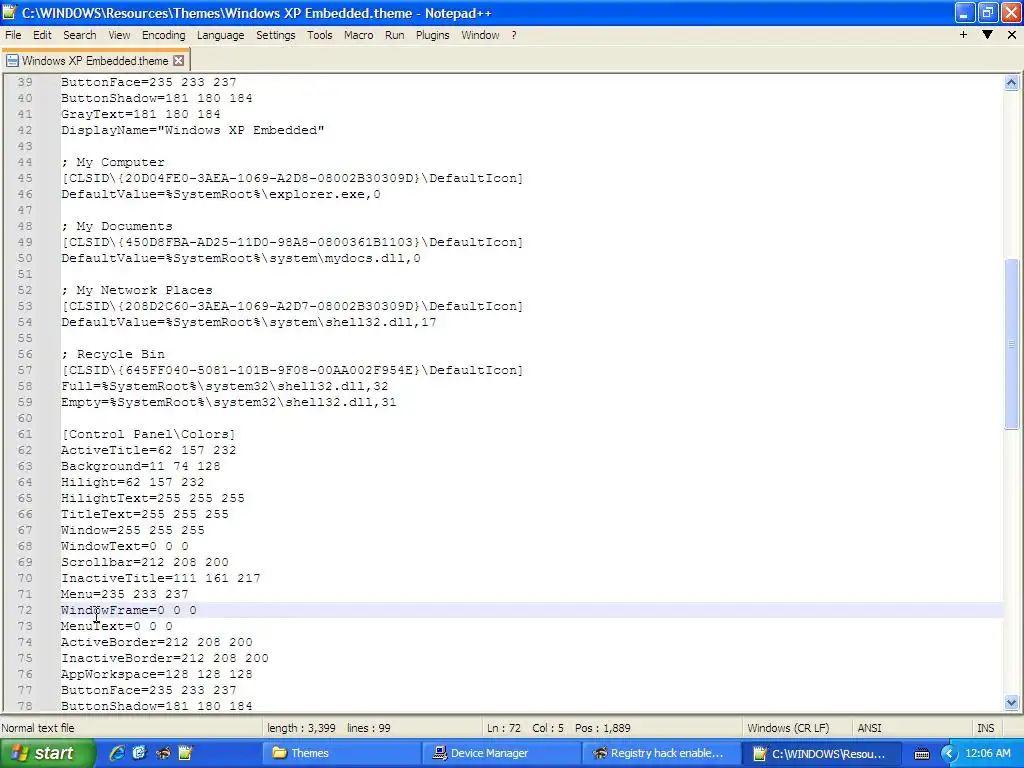The width and height of the screenshot is (1024, 768).
Task: Open the View menu
Action: 119,35
